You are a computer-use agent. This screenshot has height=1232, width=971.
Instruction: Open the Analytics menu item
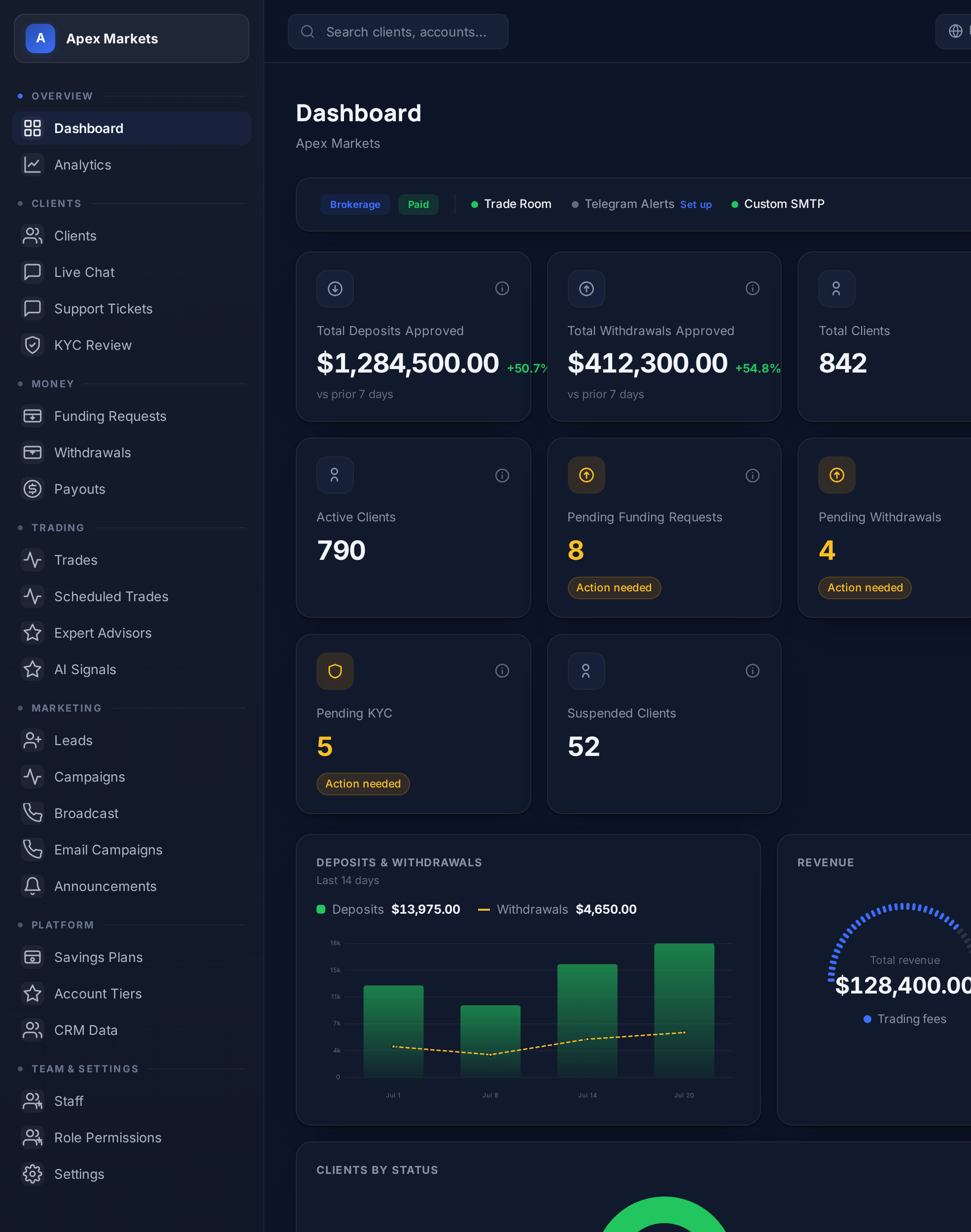click(x=131, y=165)
